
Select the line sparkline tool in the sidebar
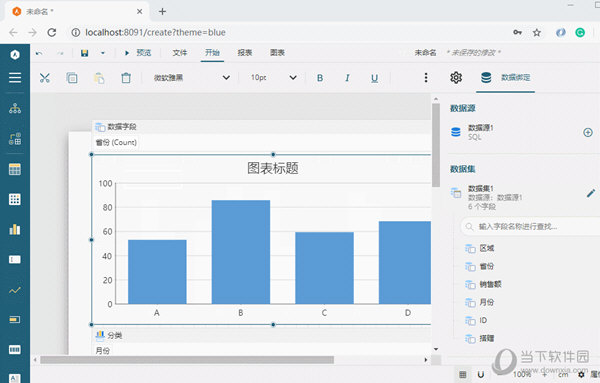(x=15, y=290)
